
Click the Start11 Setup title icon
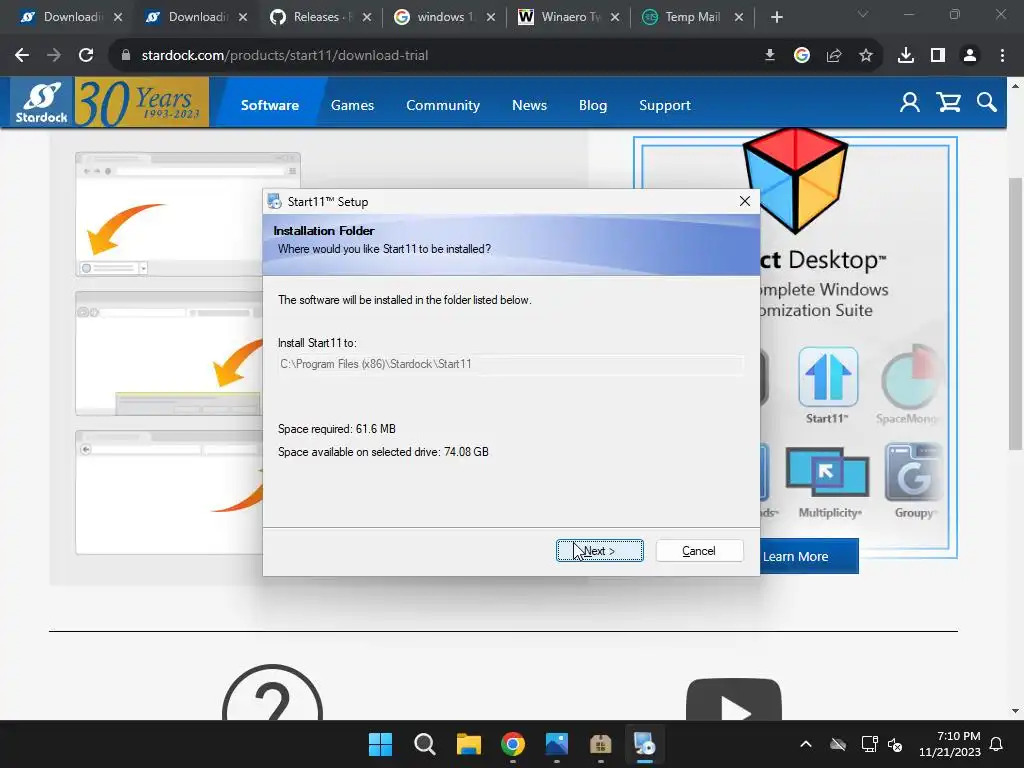(274, 201)
